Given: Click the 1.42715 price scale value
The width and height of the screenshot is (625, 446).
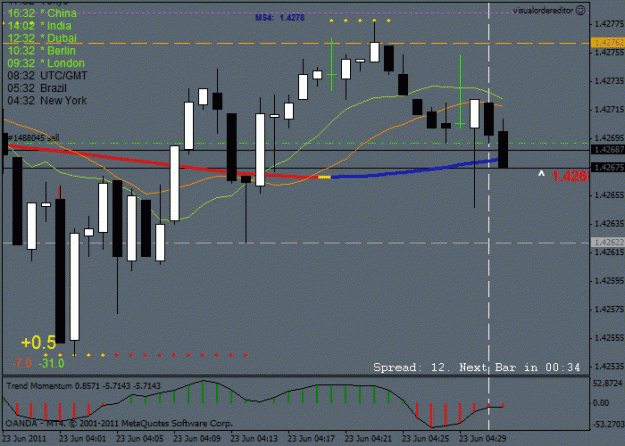Looking at the screenshot, I should 607,110.
